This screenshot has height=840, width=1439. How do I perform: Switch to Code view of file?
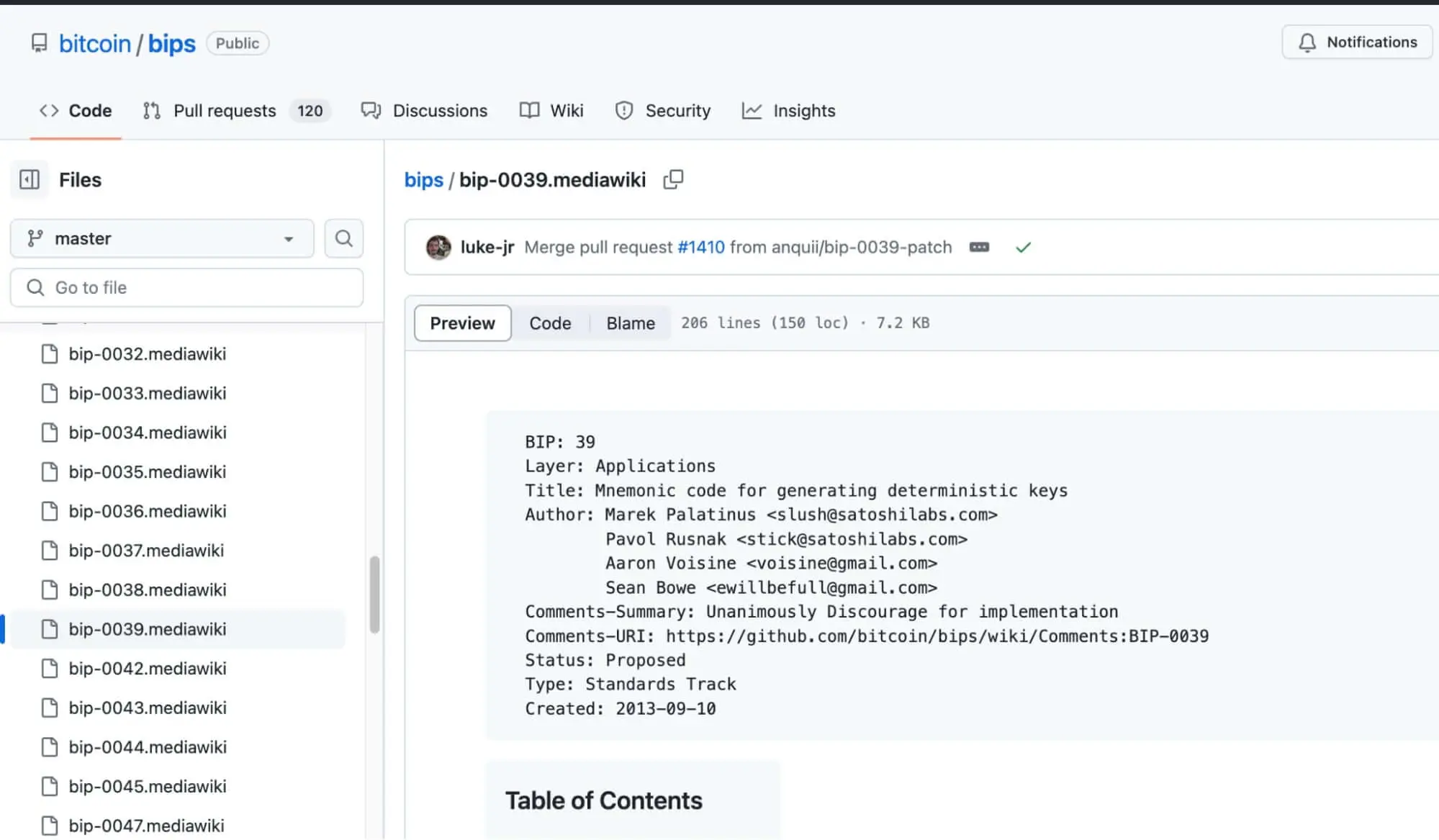coord(550,323)
